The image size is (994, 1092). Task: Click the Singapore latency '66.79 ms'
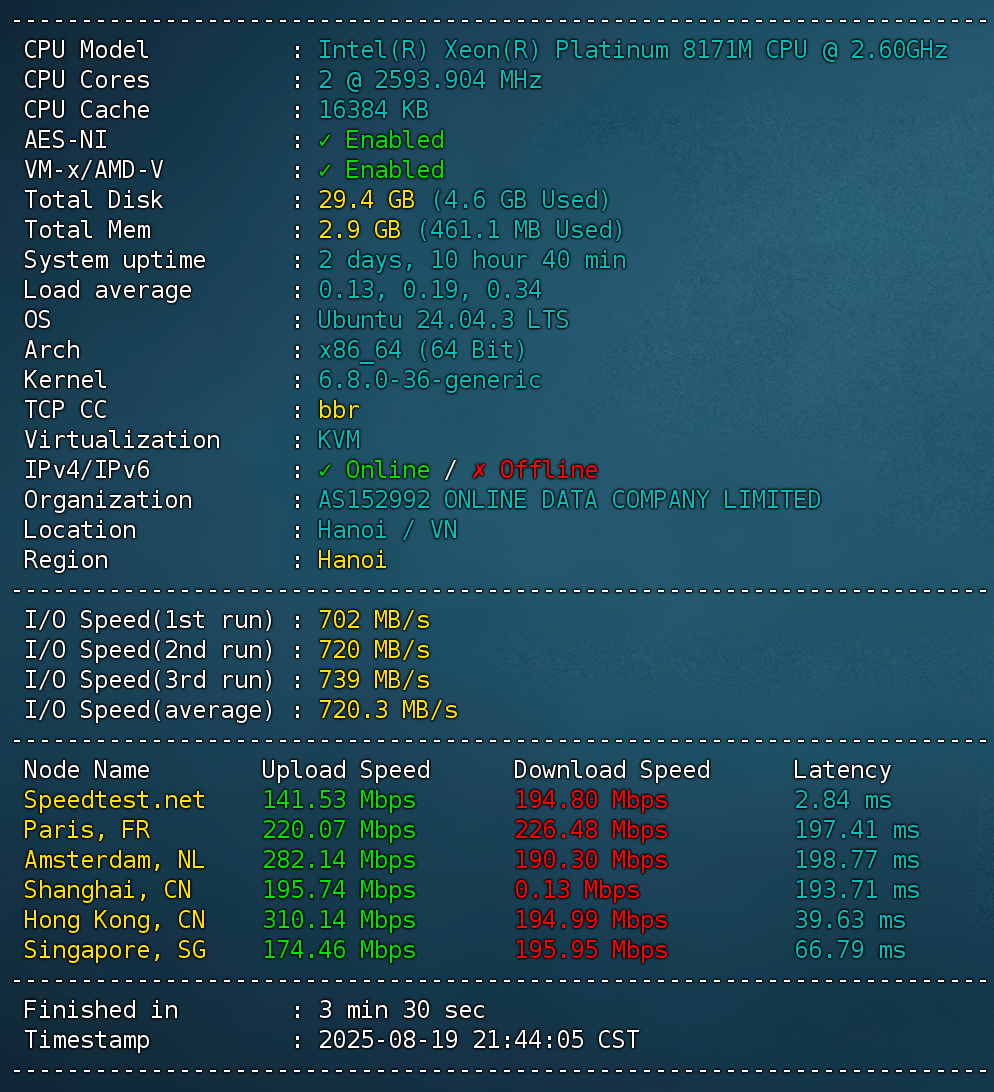pyautogui.click(x=850, y=949)
